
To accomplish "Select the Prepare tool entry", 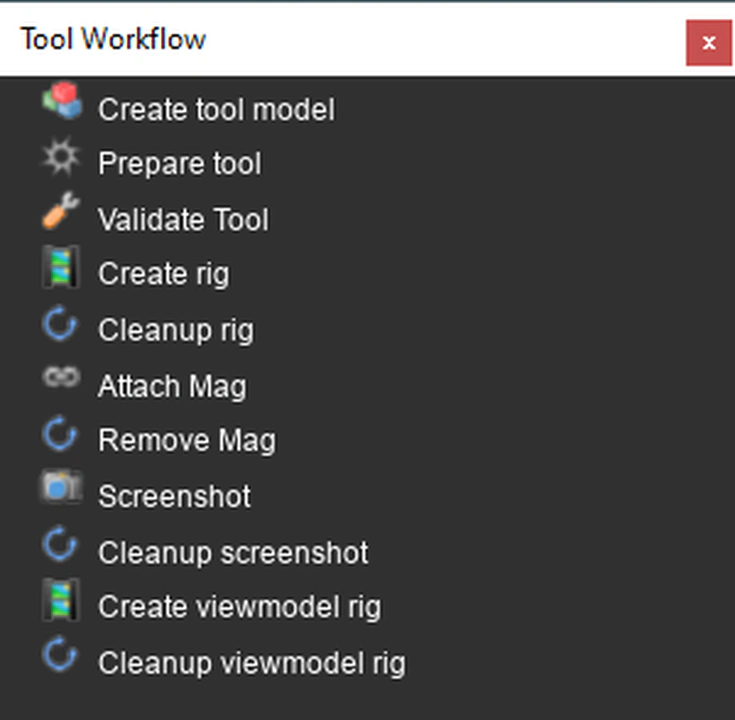I will (179, 164).
